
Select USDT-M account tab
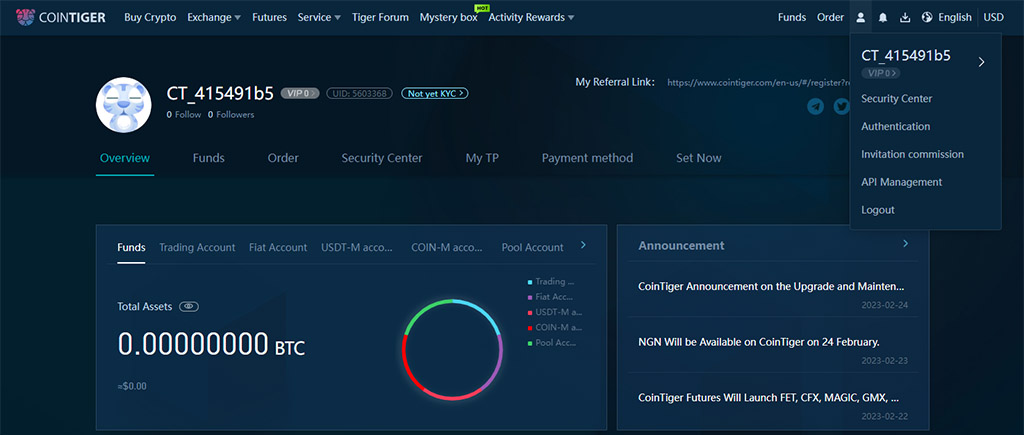pos(357,248)
